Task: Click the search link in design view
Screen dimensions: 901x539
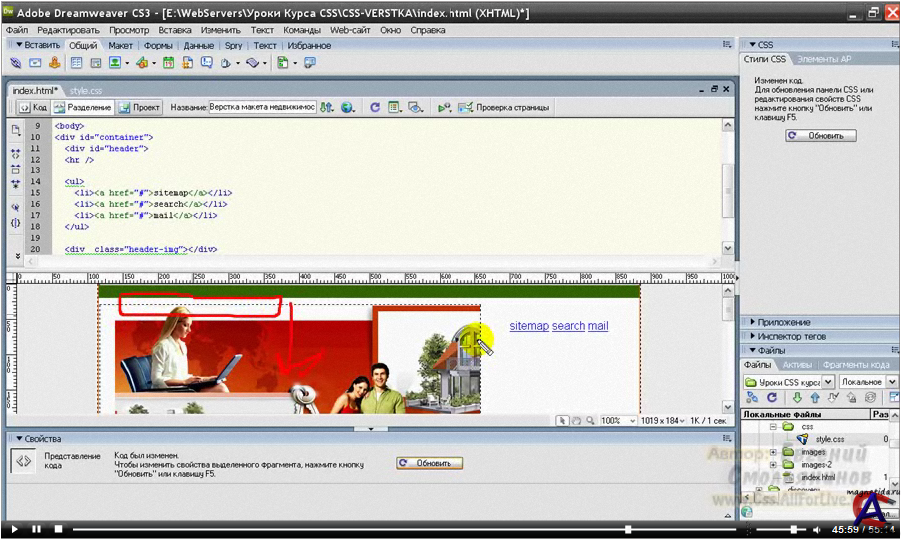Action: pos(568,326)
